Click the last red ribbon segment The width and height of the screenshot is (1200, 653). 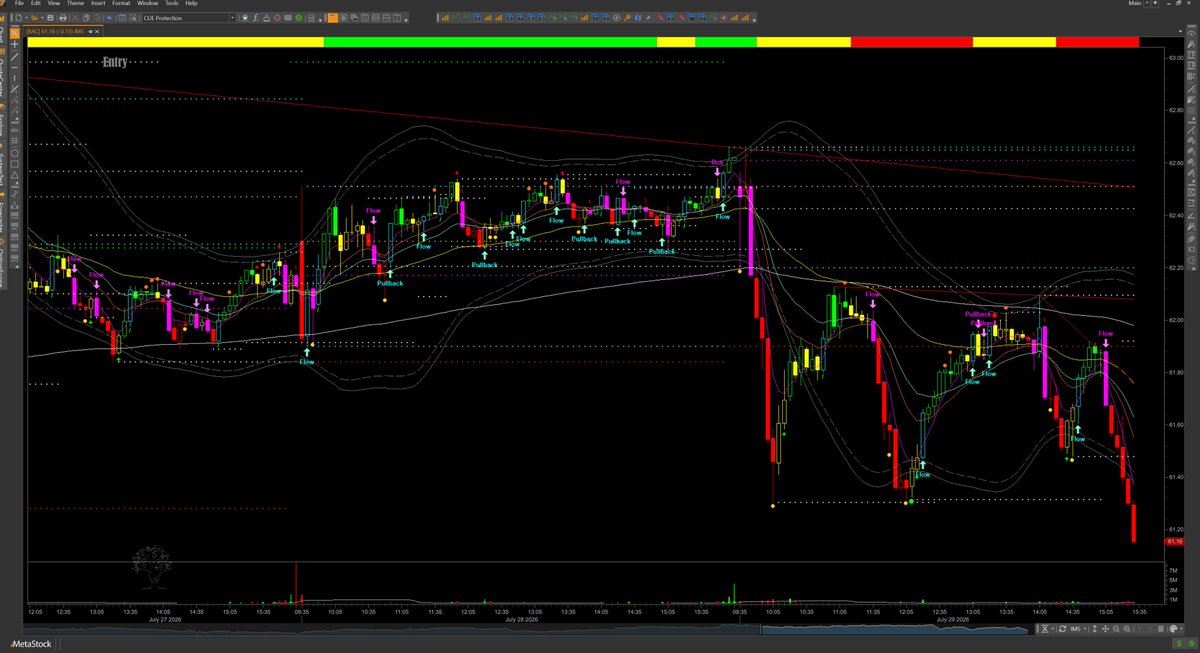pos(1097,42)
